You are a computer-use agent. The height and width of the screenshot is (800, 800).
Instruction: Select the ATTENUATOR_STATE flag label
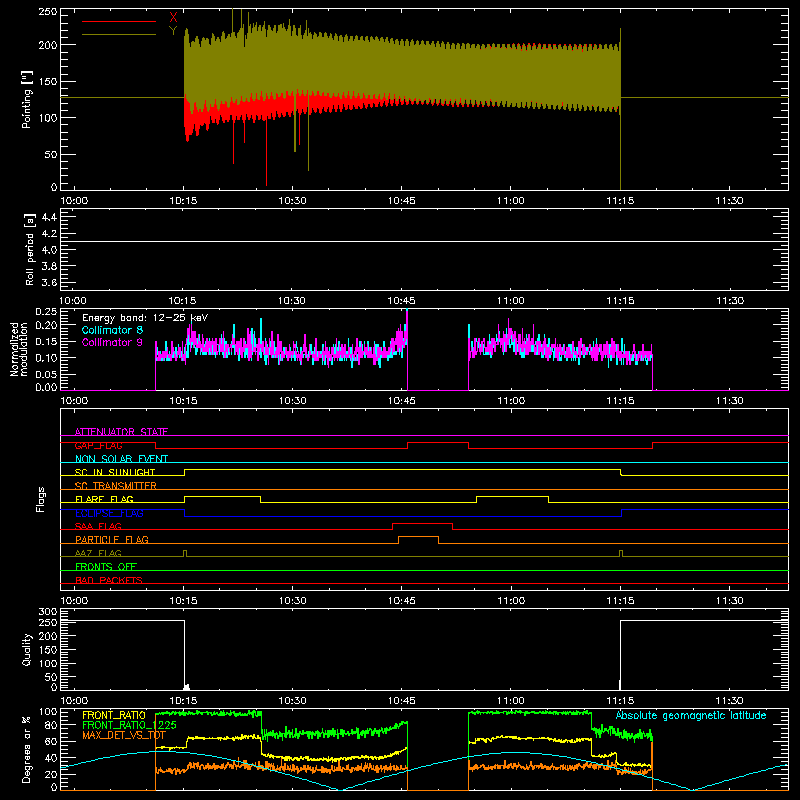pos(121,432)
